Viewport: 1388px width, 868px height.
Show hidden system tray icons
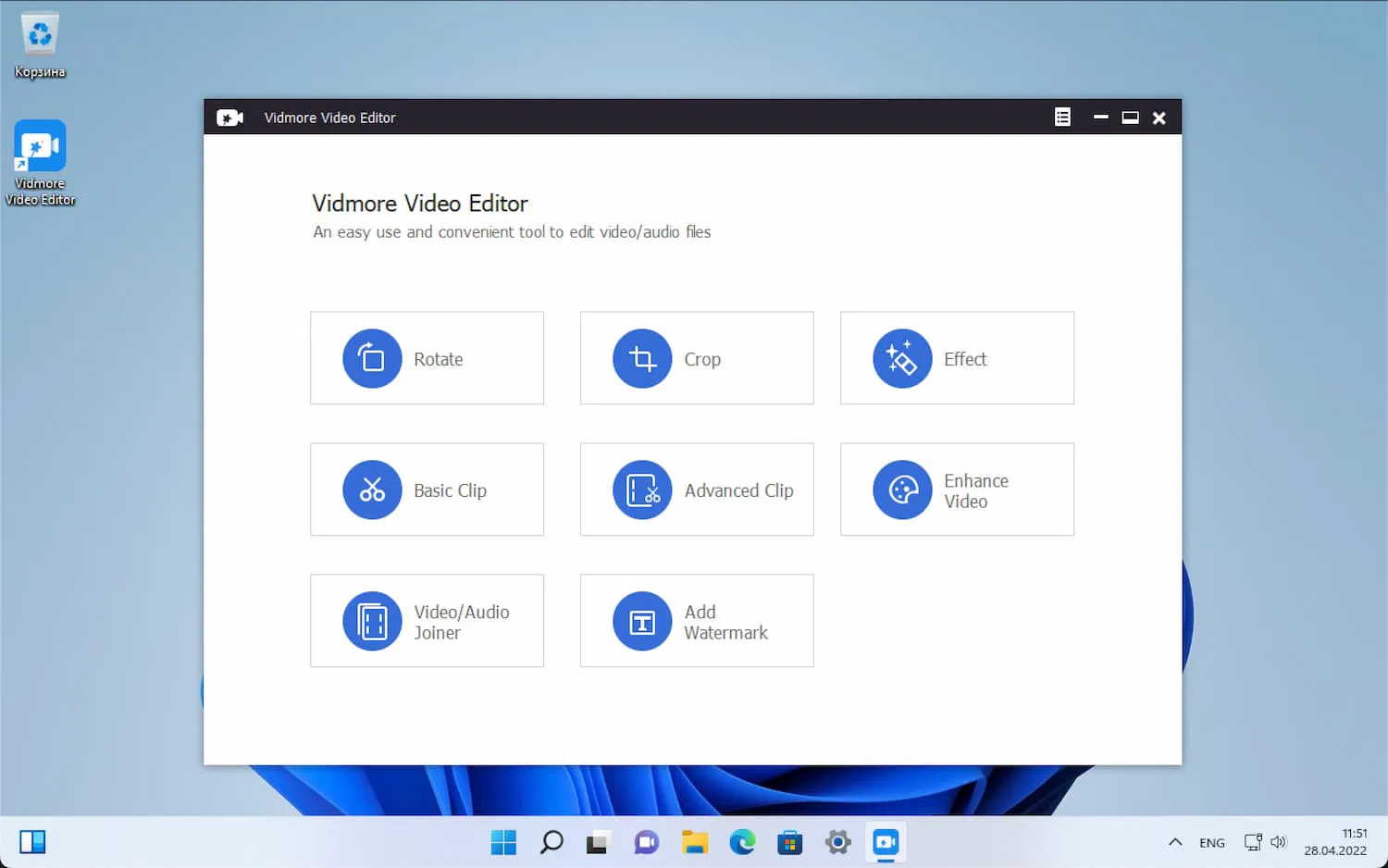point(1175,842)
